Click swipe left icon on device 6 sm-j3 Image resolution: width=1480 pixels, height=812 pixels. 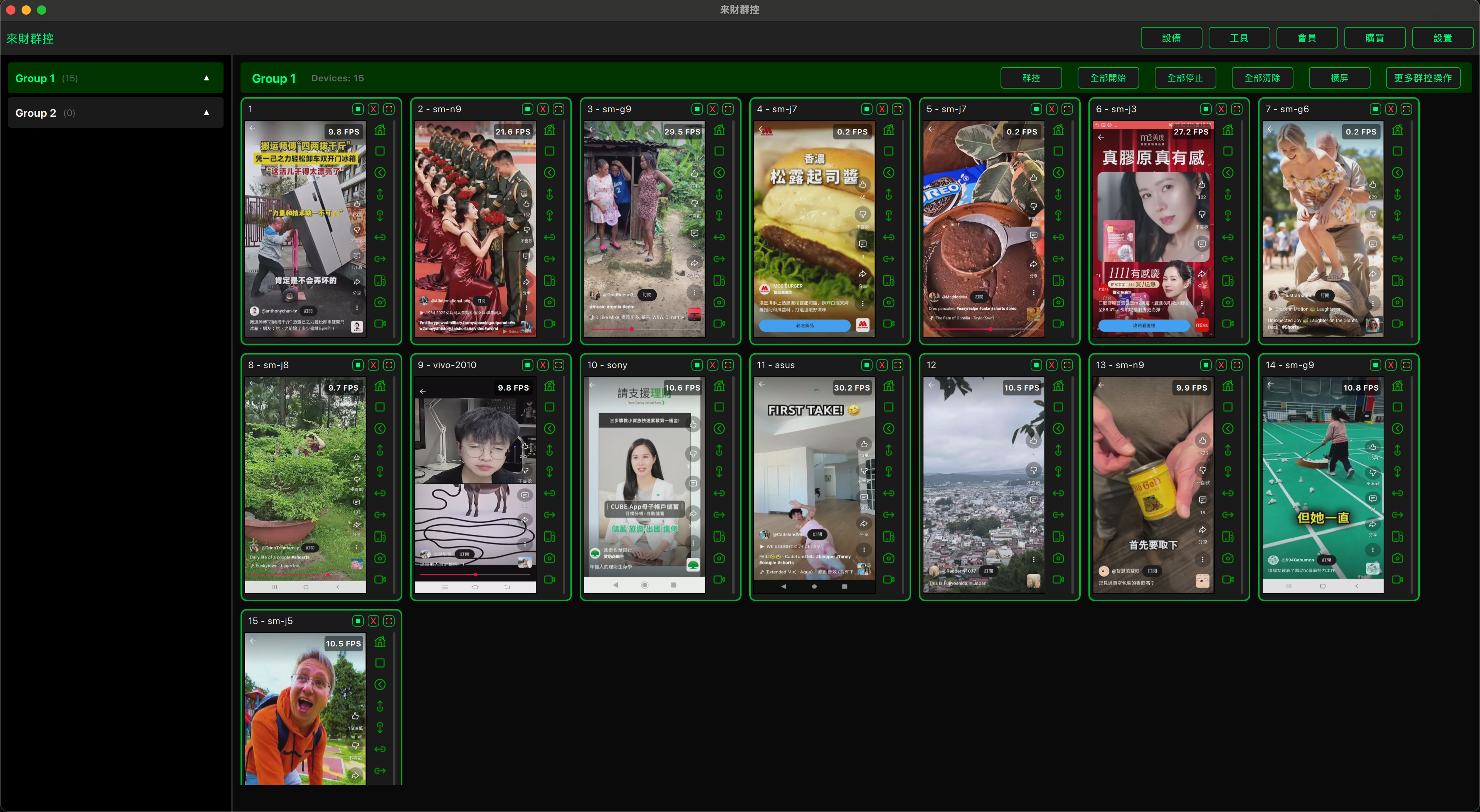pos(1228,237)
